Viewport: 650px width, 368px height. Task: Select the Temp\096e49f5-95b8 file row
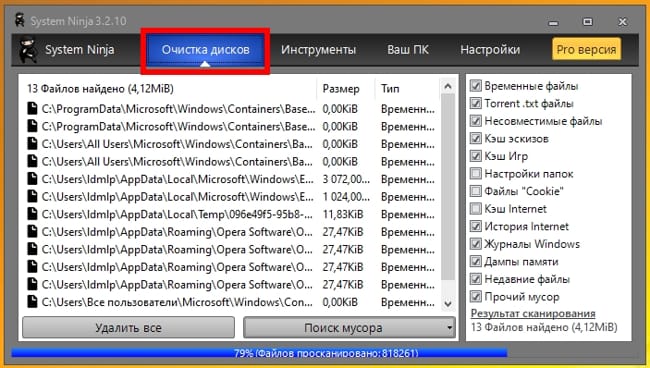pos(231,214)
